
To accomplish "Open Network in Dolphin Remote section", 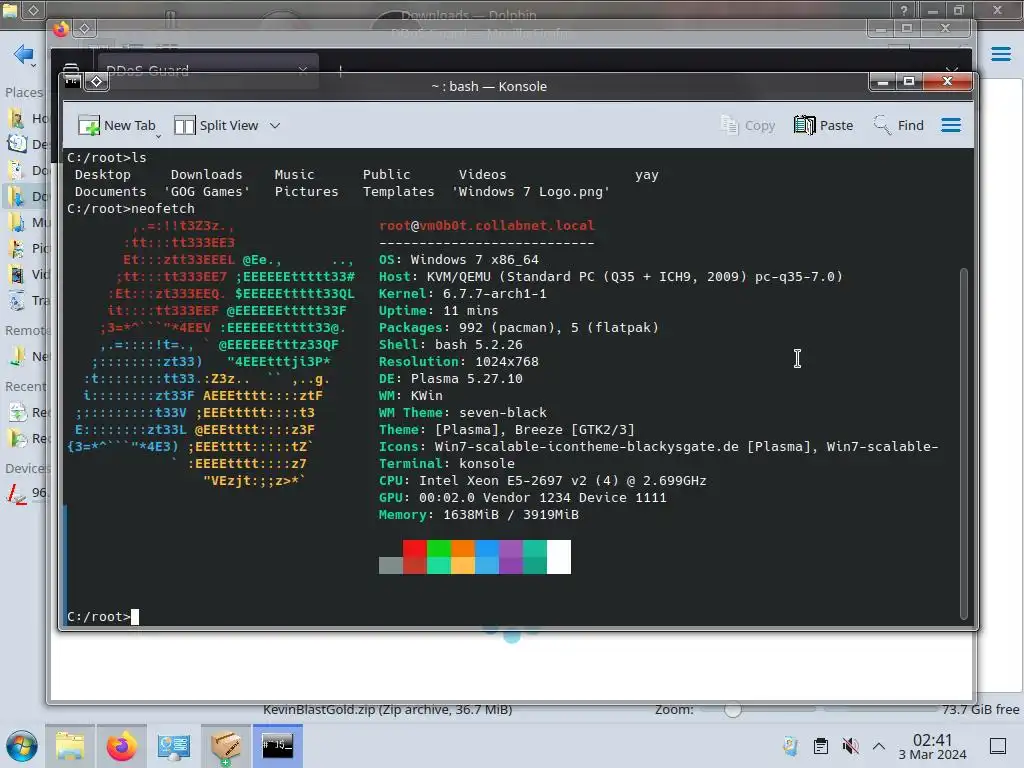I will (29, 357).
